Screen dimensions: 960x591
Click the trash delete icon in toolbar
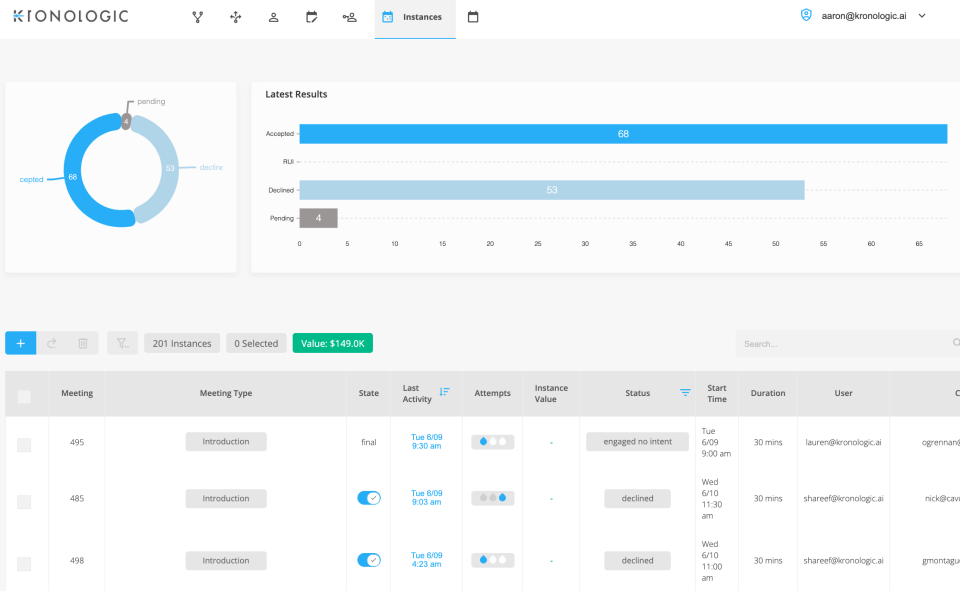tap(83, 343)
